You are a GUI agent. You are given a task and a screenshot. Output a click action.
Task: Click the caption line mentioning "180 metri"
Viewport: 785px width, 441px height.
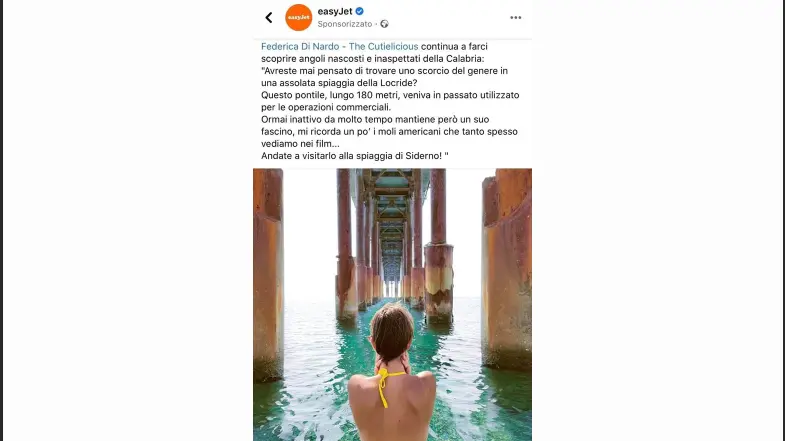(390, 95)
